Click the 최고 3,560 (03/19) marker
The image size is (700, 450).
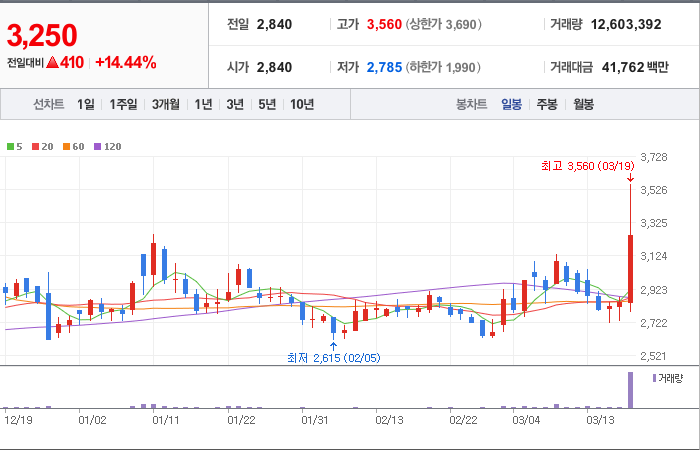[588, 166]
